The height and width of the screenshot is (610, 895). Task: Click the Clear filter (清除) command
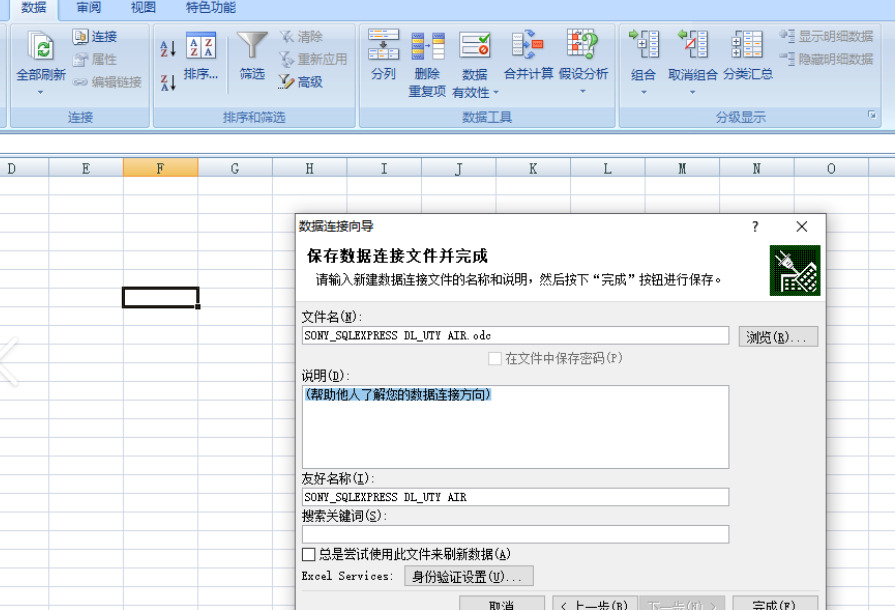(301, 37)
